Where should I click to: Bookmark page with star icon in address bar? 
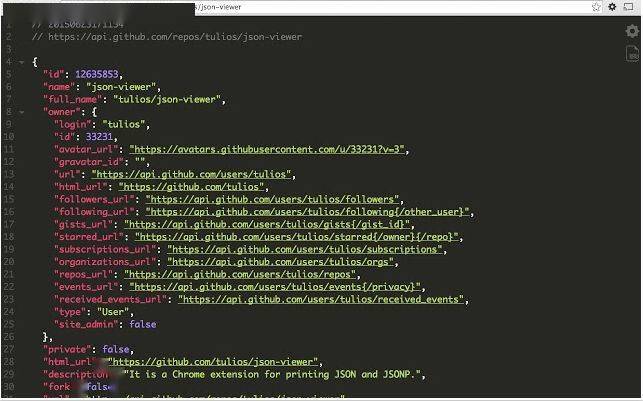[x=596, y=7]
